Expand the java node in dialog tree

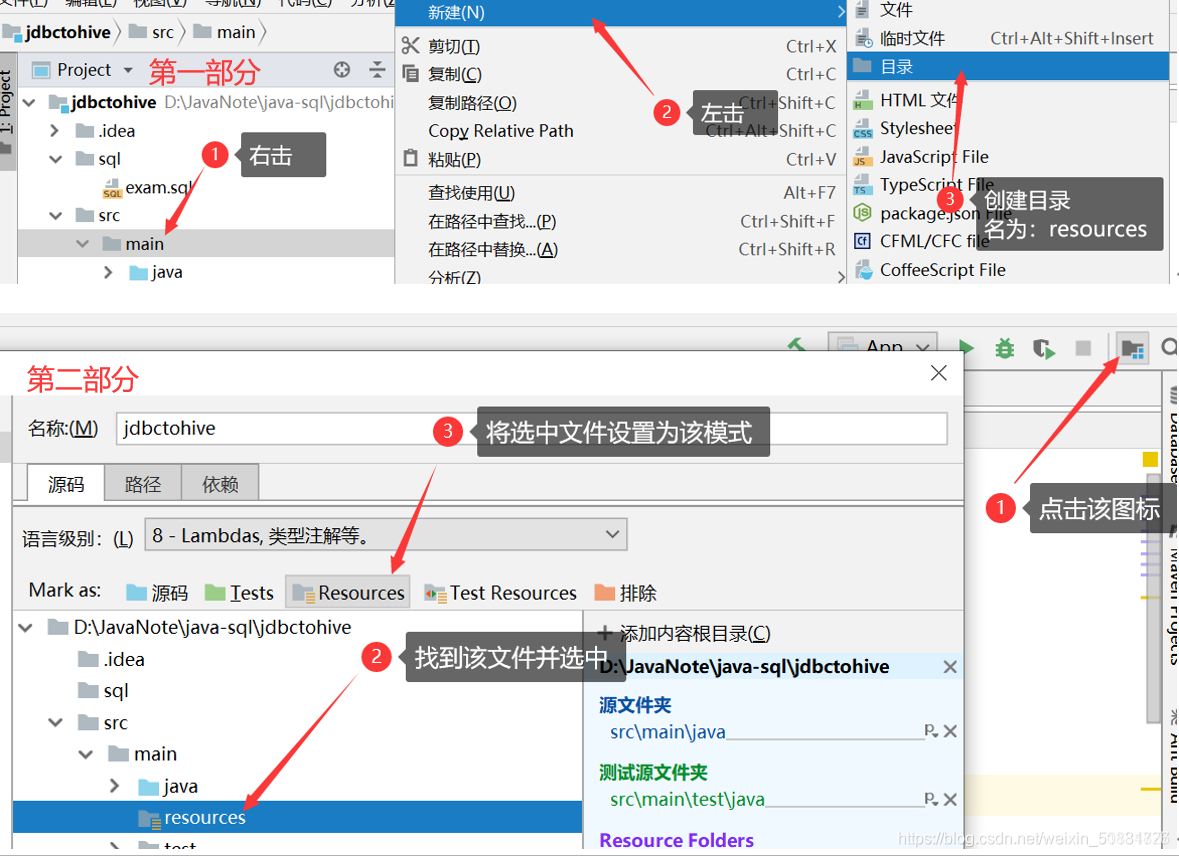click(115, 786)
